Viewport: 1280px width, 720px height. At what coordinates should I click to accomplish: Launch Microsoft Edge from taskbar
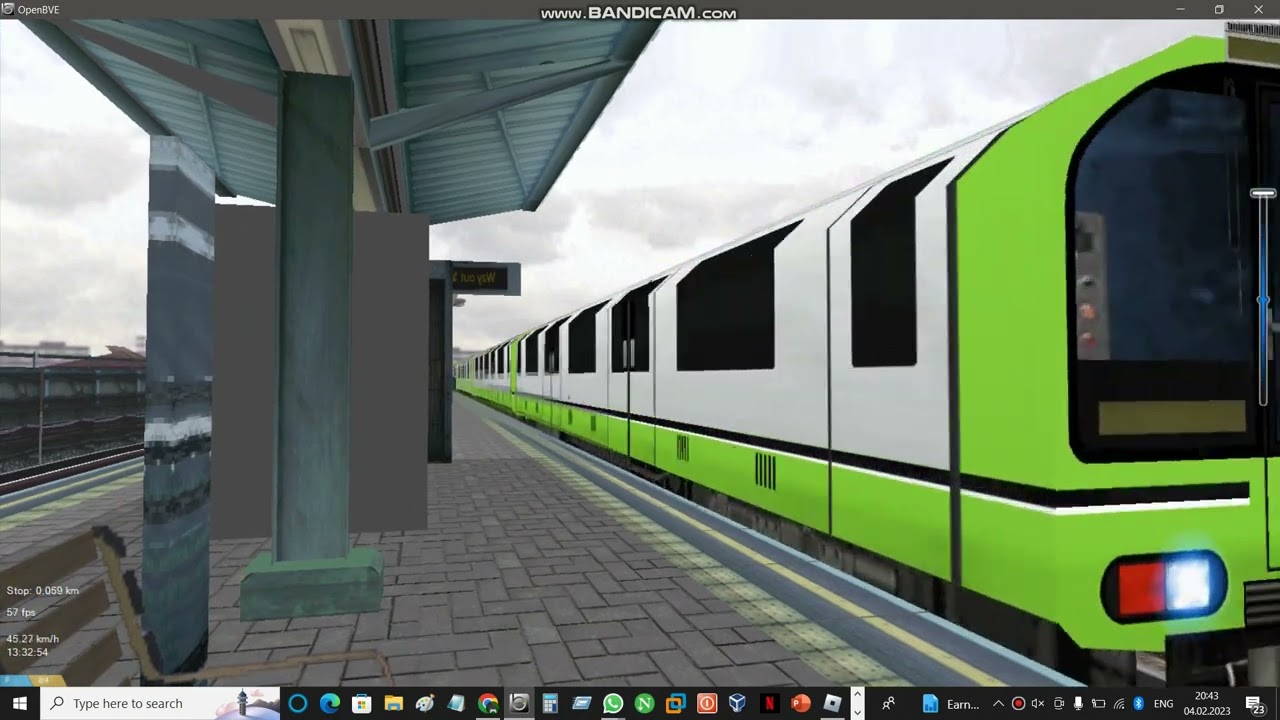329,703
